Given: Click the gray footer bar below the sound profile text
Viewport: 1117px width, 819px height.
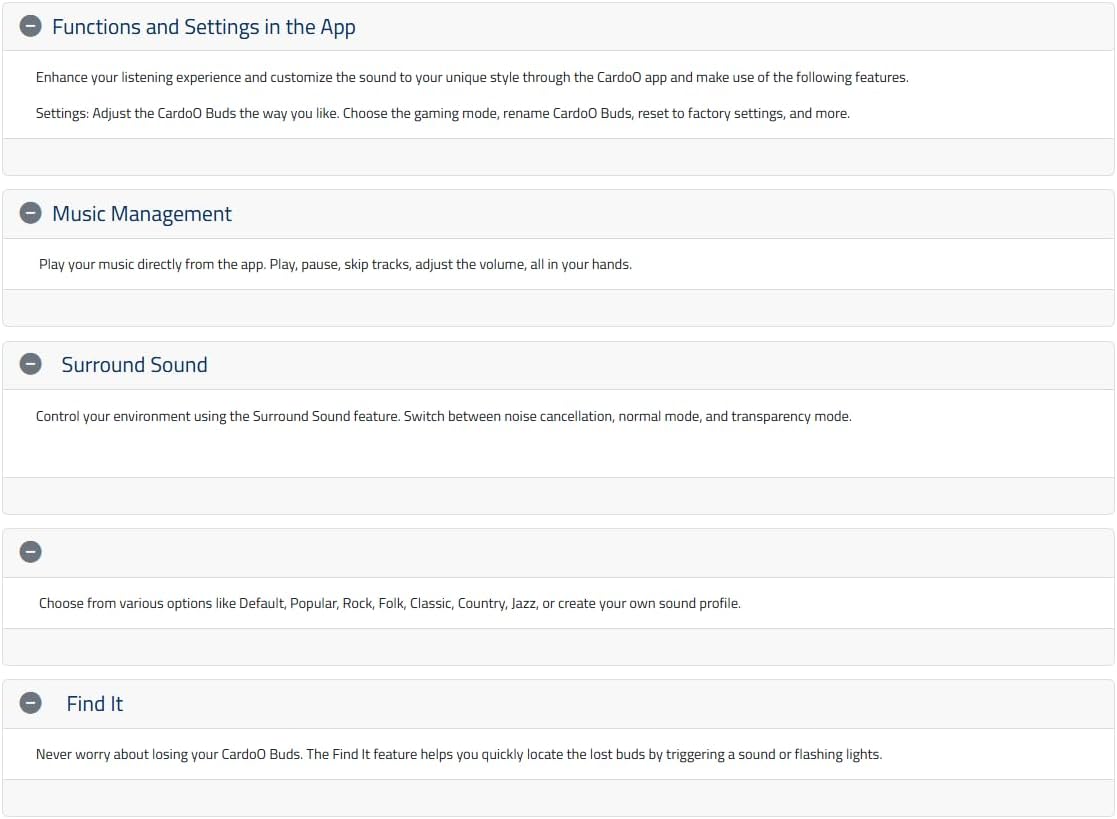Looking at the screenshot, I should [558, 646].
